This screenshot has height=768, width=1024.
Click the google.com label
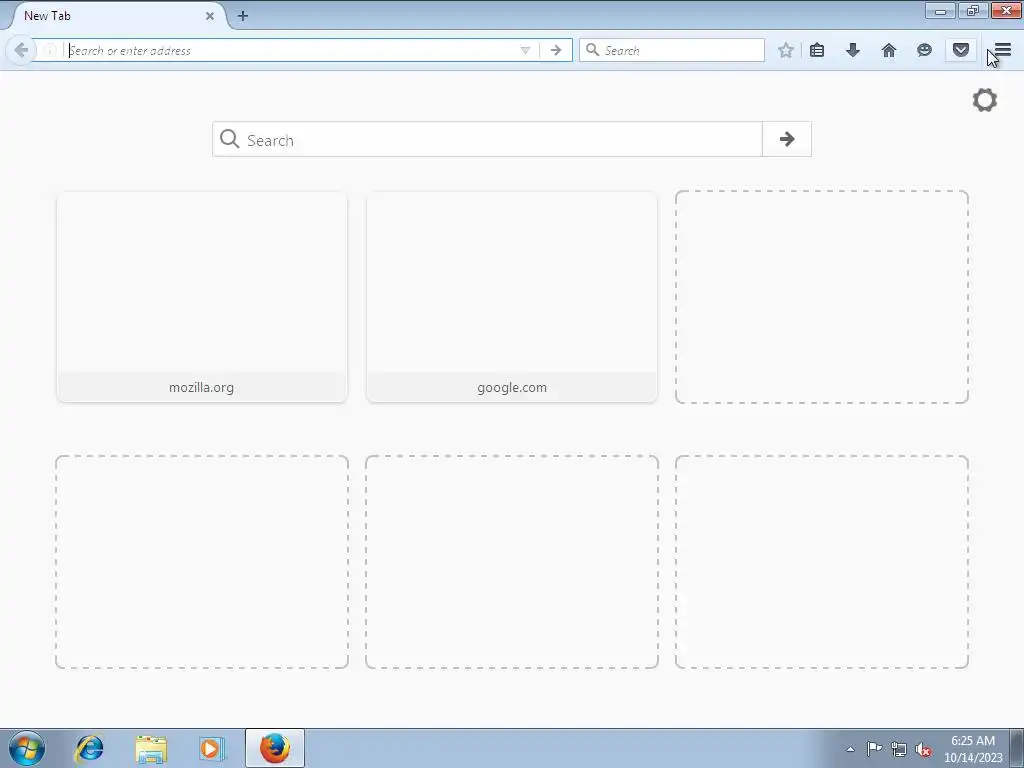512,387
